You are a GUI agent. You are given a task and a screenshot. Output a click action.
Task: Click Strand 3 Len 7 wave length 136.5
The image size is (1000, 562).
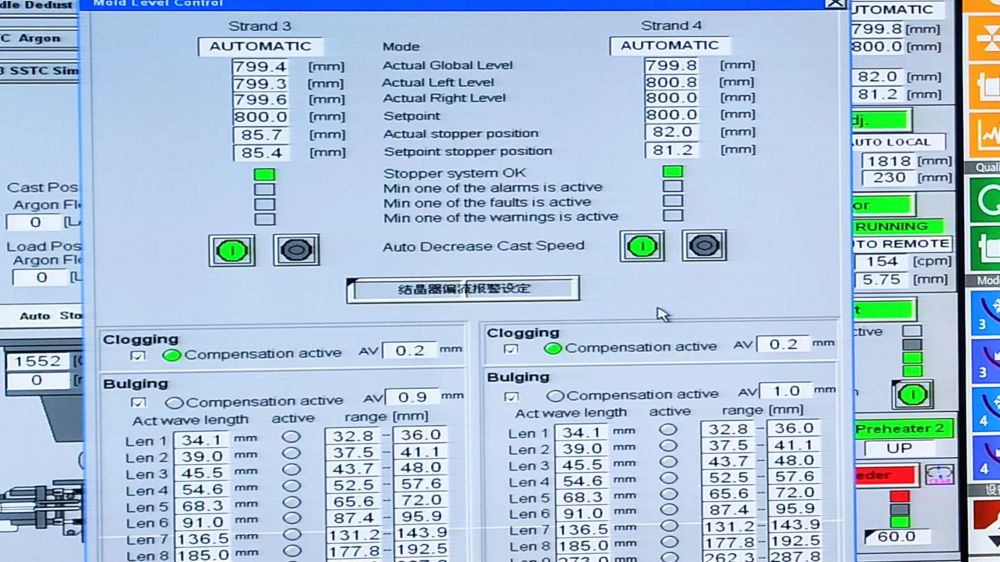(202, 539)
